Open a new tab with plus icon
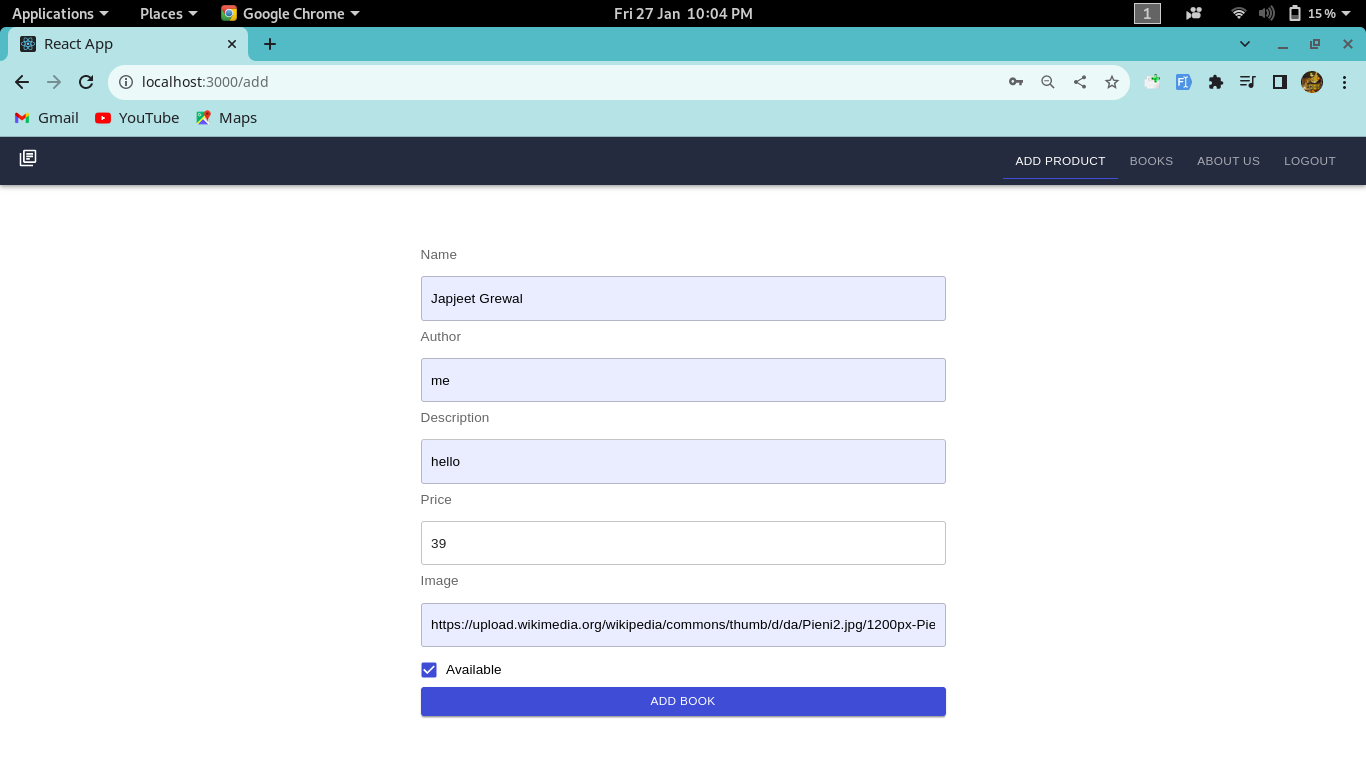 (x=270, y=44)
